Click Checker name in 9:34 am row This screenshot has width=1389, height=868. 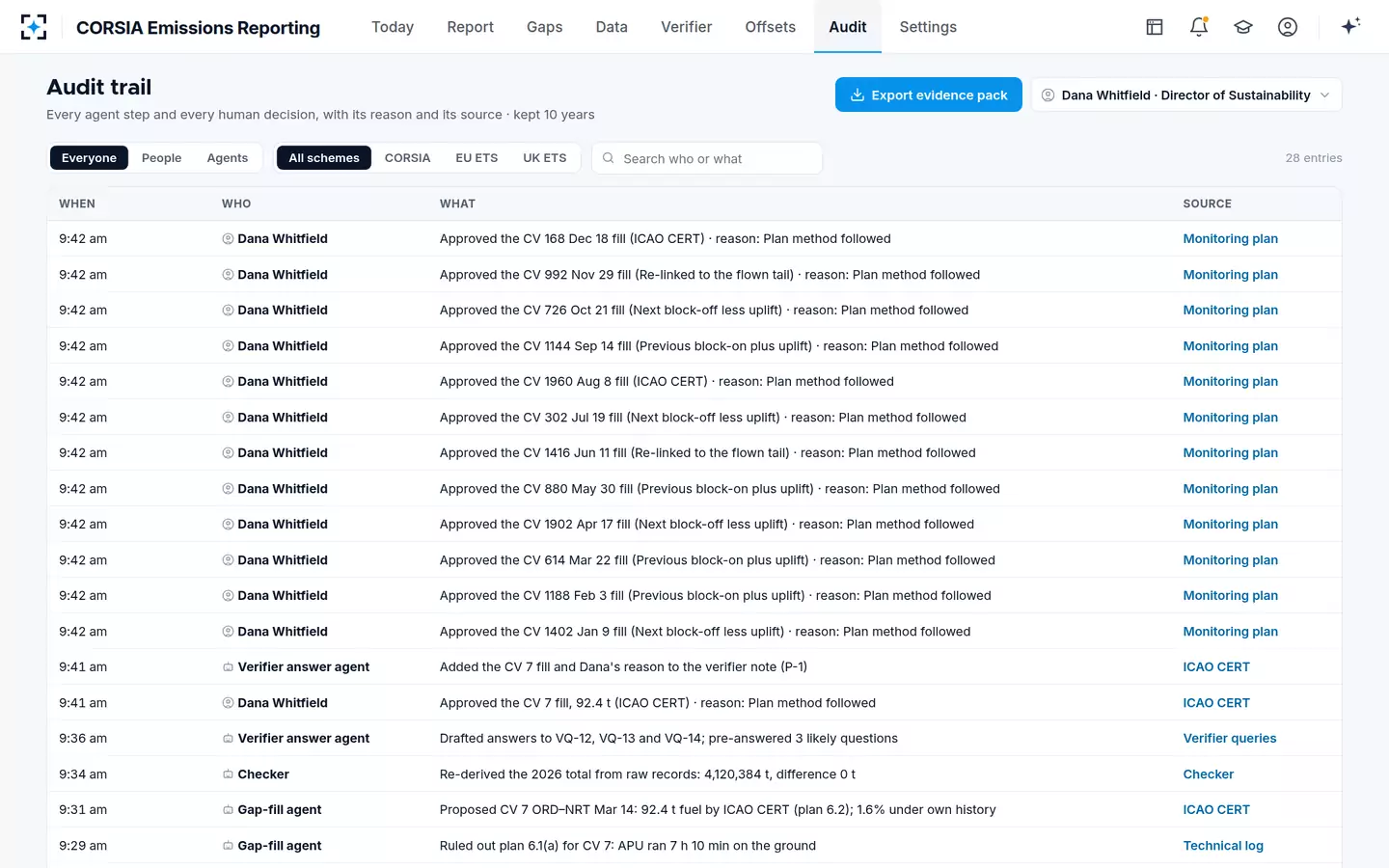pos(263,774)
